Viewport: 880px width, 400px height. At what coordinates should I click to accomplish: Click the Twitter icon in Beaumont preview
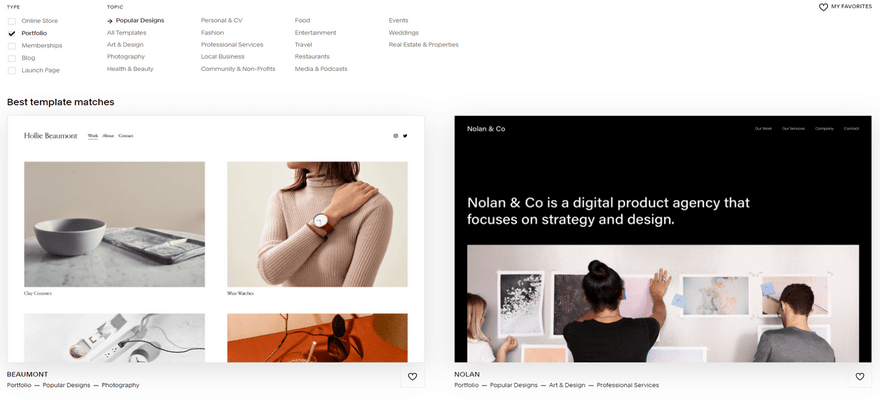pyautogui.click(x=405, y=136)
